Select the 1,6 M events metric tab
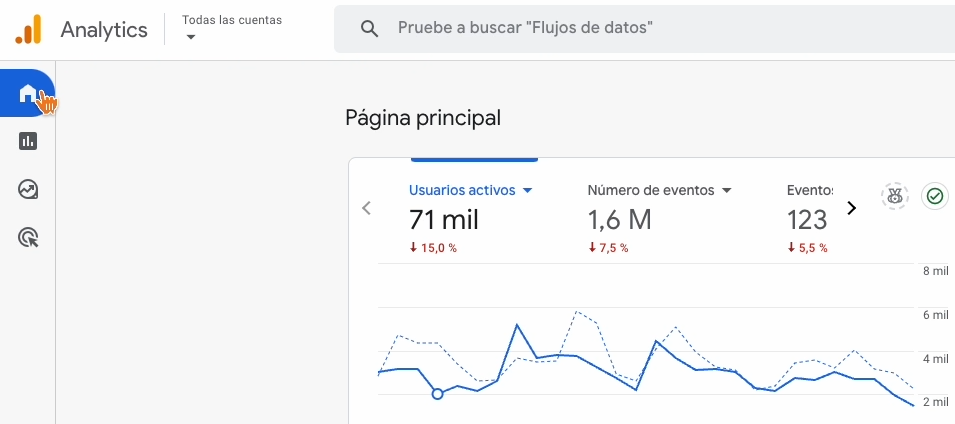Screen dimensions: 955x424 click(x=619, y=219)
